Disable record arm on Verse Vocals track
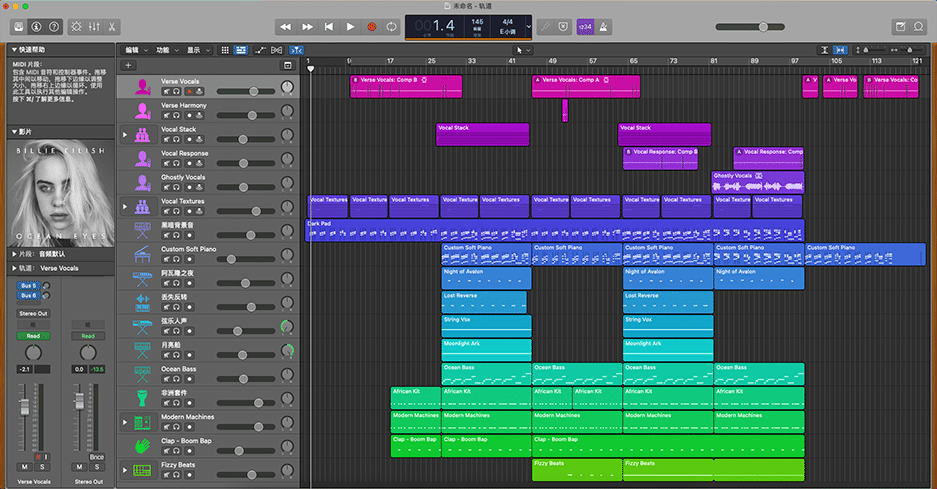Image resolution: width=937 pixels, height=489 pixels. pyautogui.click(x=188, y=91)
